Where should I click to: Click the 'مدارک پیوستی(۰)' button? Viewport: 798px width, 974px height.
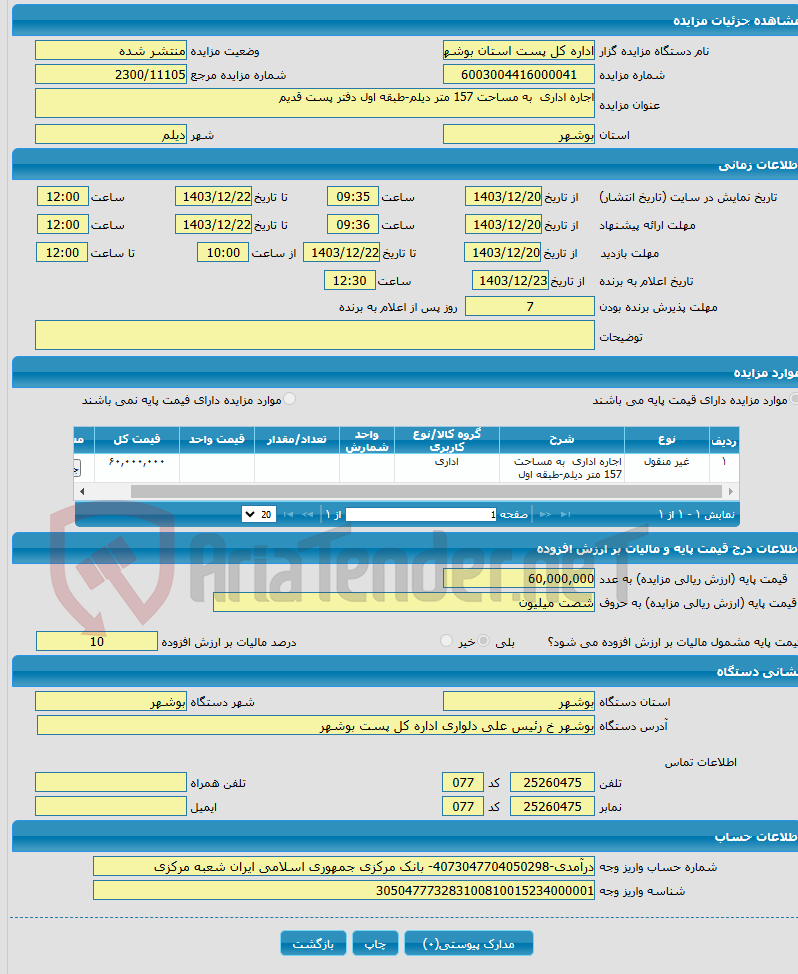pos(469,944)
